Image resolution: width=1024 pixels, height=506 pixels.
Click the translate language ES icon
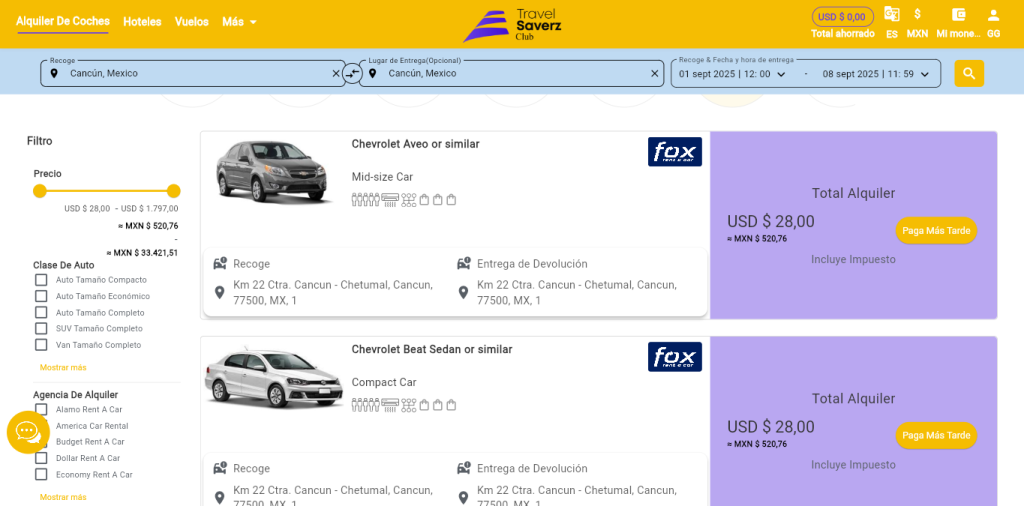click(891, 14)
